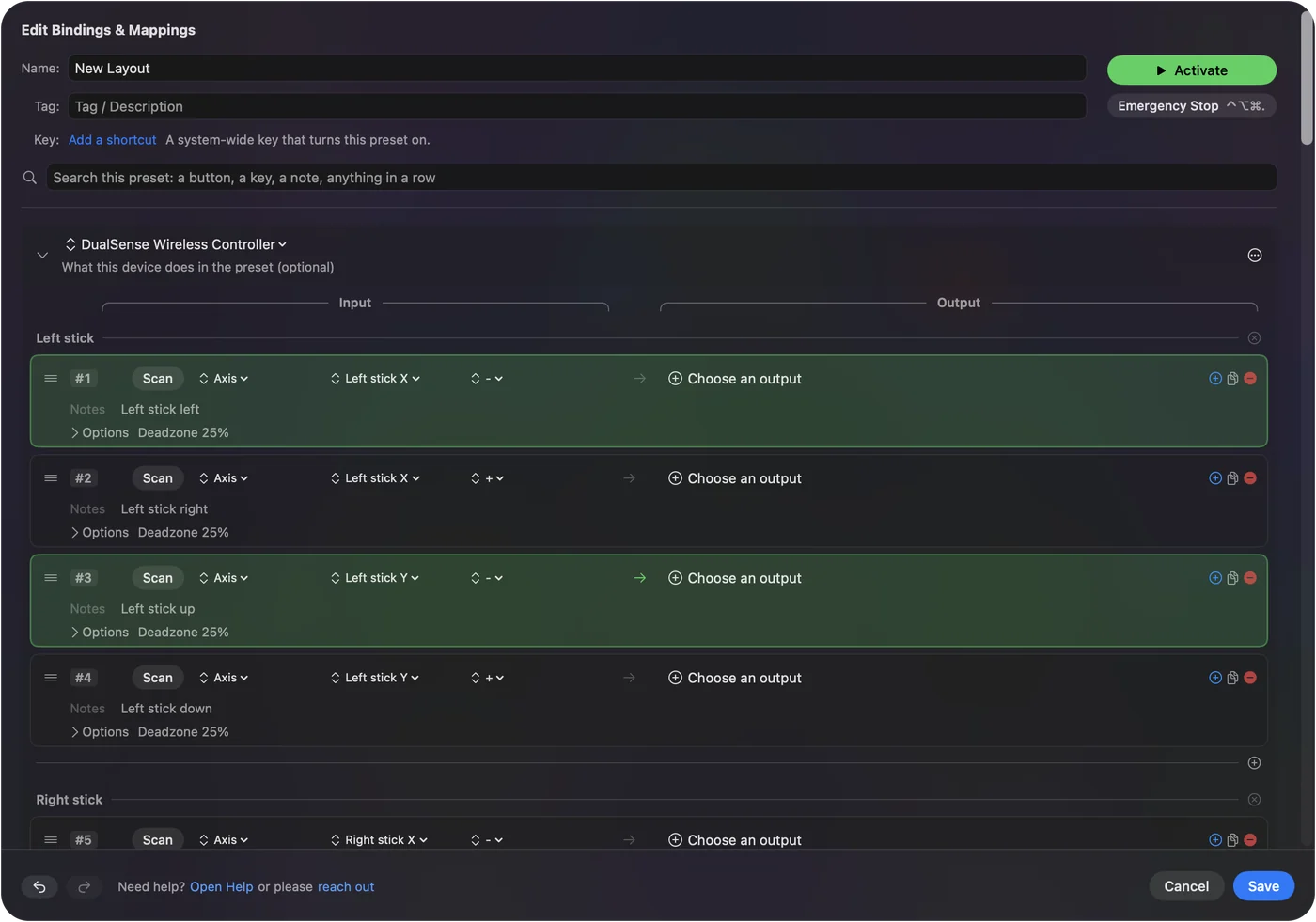This screenshot has width=1316, height=922.
Task: Click Scan button on binding #5
Action: tap(158, 840)
